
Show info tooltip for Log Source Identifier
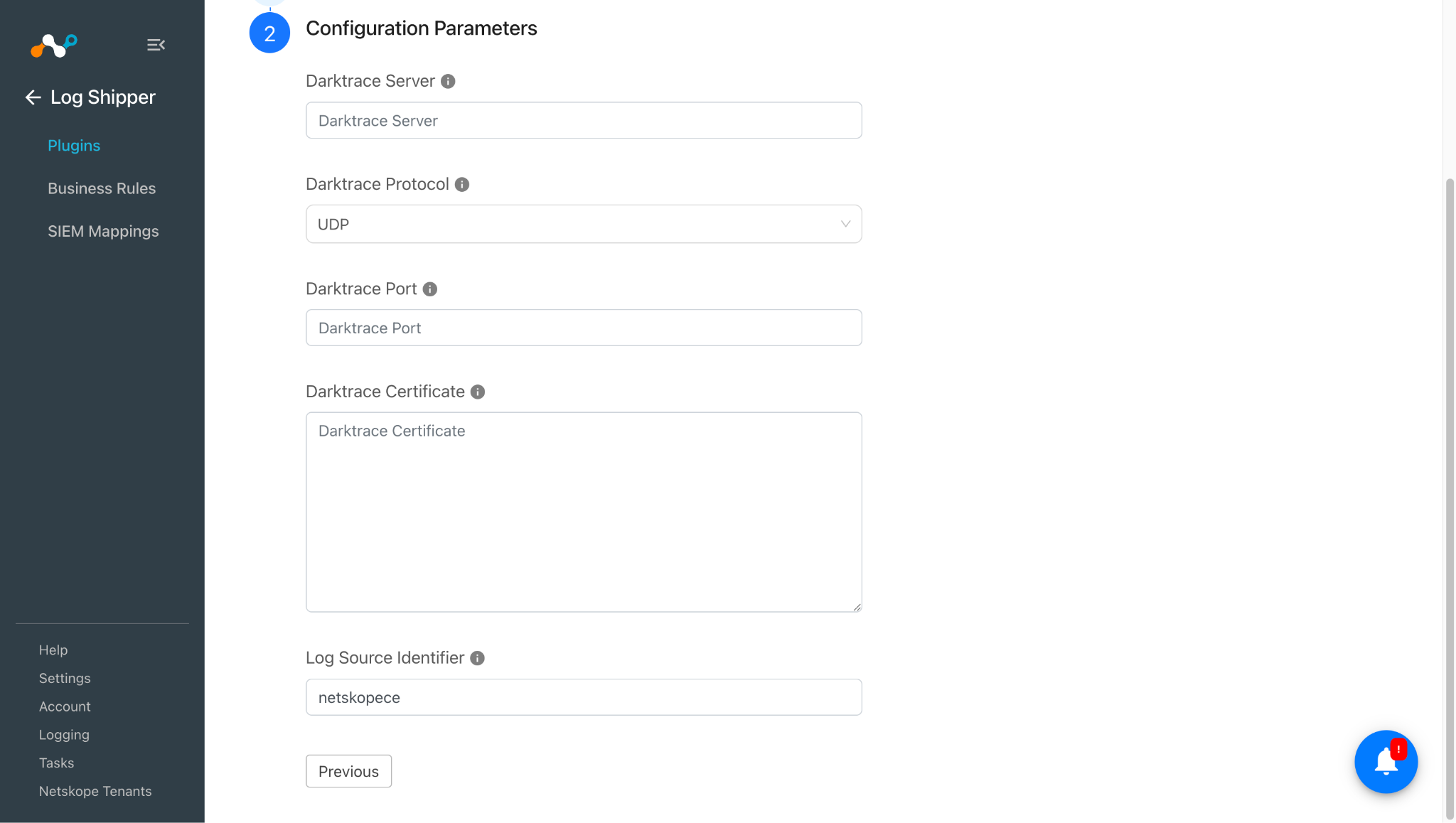[478, 658]
